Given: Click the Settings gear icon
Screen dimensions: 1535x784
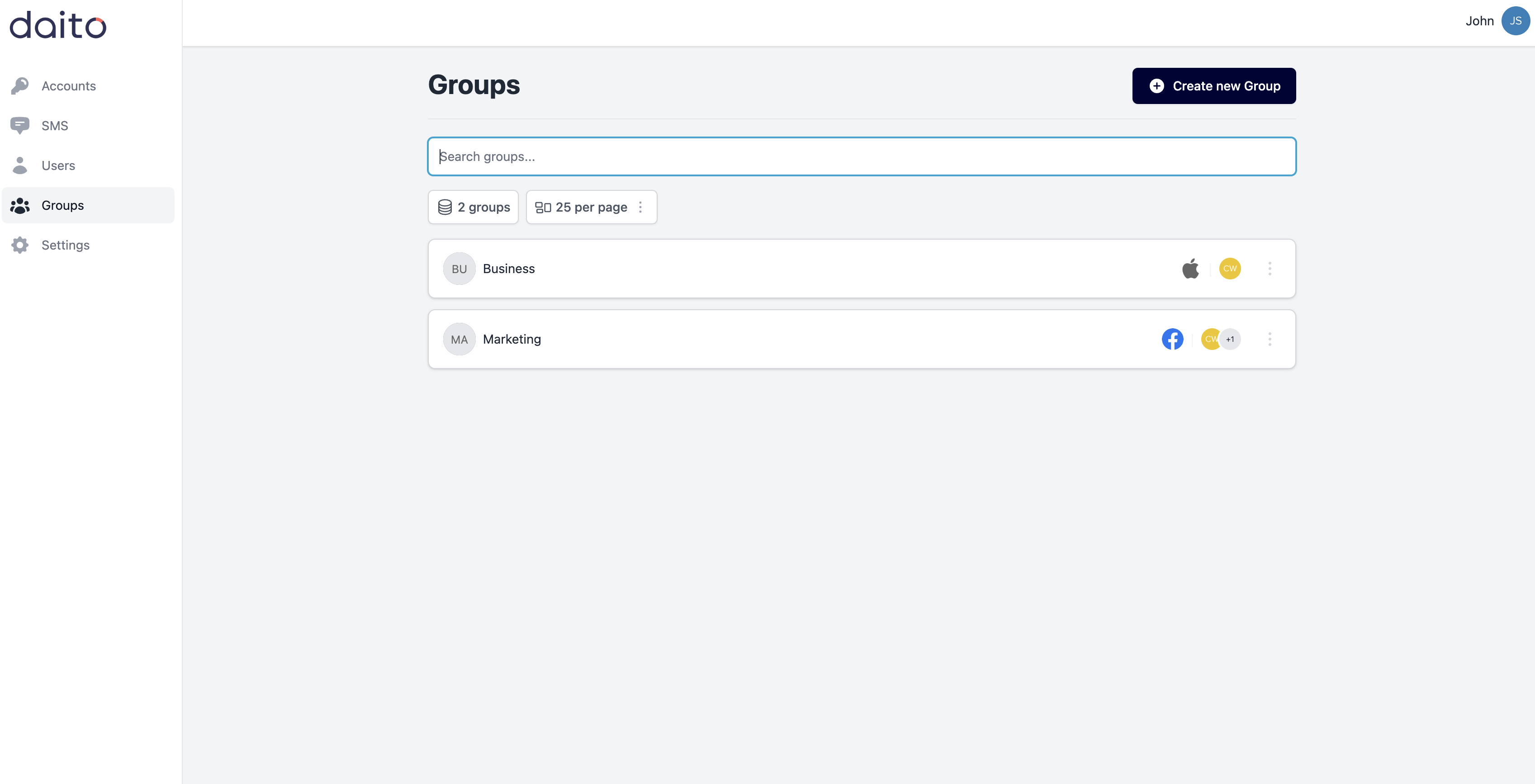Looking at the screenshot, I should click(x=19, y=245).
